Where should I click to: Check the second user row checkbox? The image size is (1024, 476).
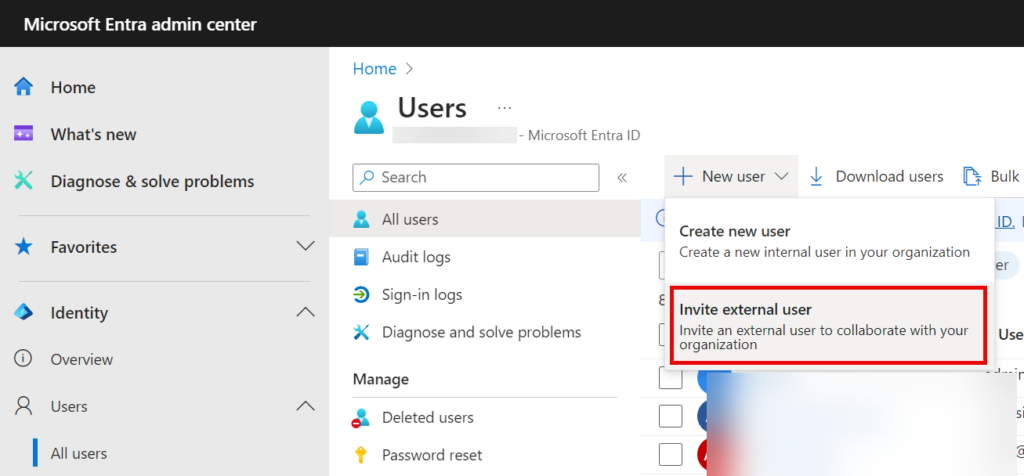[x=671, y=417]
